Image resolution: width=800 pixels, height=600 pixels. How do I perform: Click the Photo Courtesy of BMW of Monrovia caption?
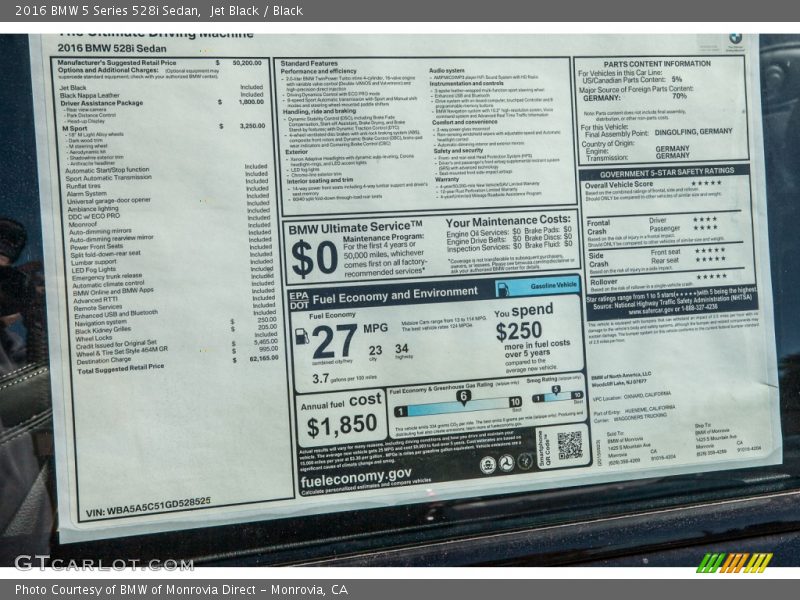pos(181,590)
